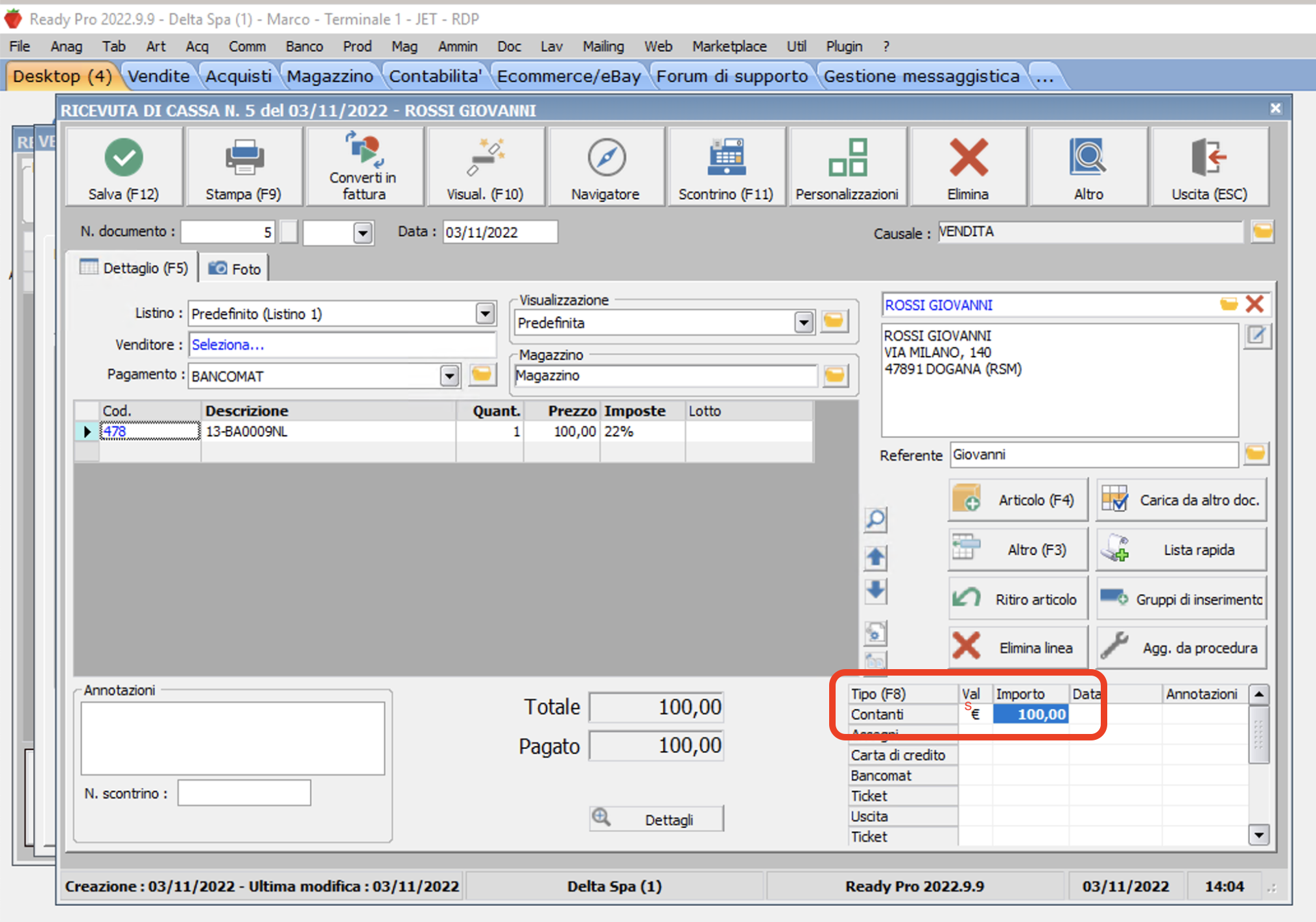Open Personalizzazioni toolbar icon
Screen dimensions: 1316x922
(x=847, y=158)
